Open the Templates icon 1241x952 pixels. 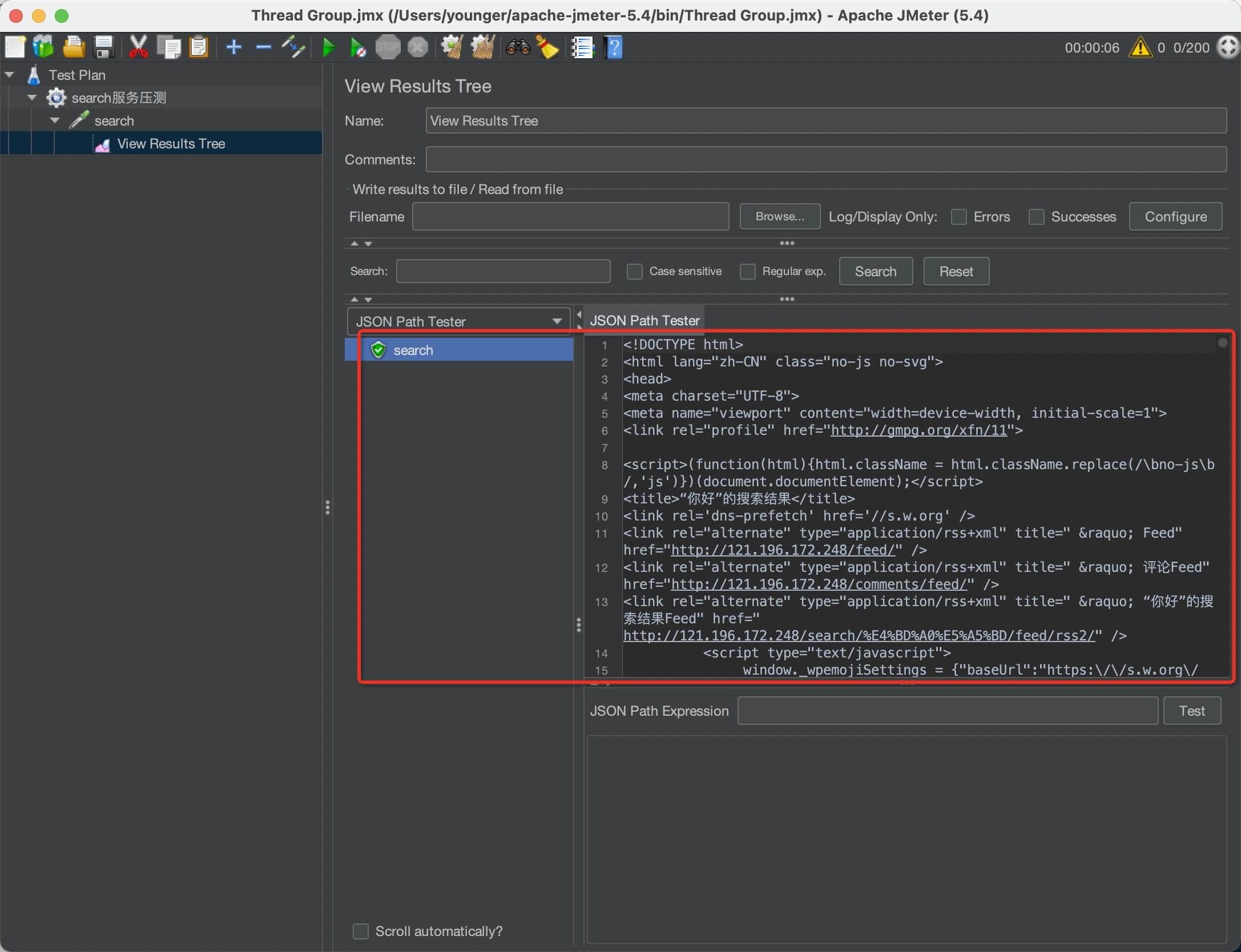pyautogui.click(x=43, y=47)
